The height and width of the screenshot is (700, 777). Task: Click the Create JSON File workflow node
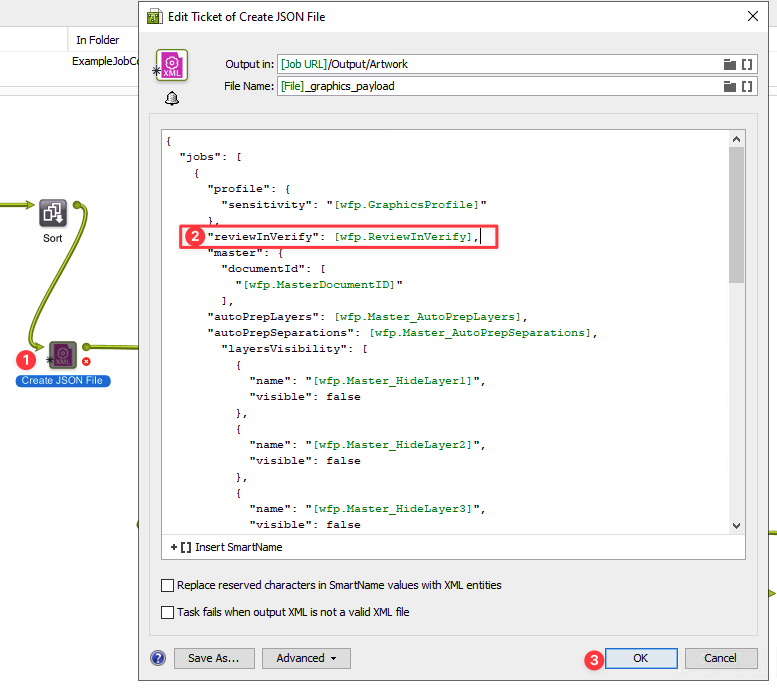pos(64,356)
